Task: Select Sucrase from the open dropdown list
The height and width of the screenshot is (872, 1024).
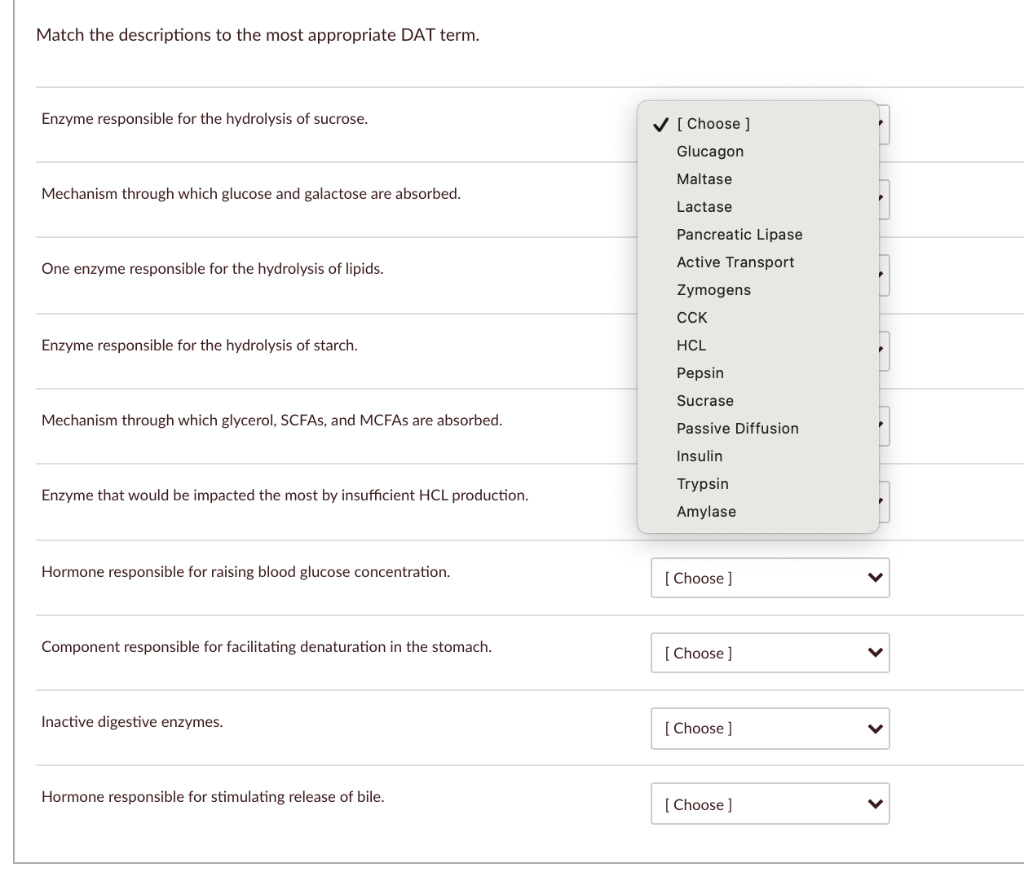Action: (704, 400)
